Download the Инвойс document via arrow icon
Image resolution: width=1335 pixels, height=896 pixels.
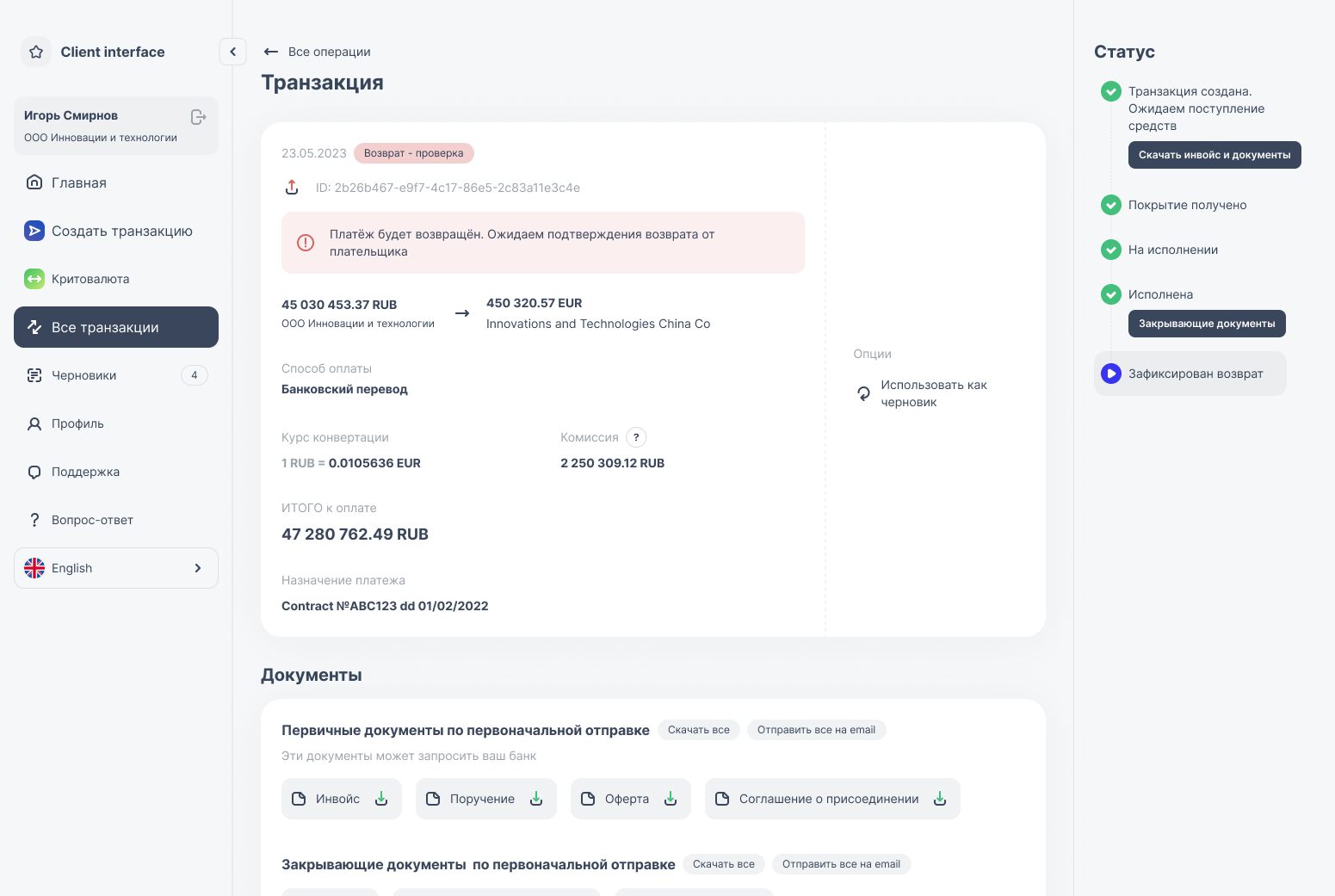pos(381,799)
